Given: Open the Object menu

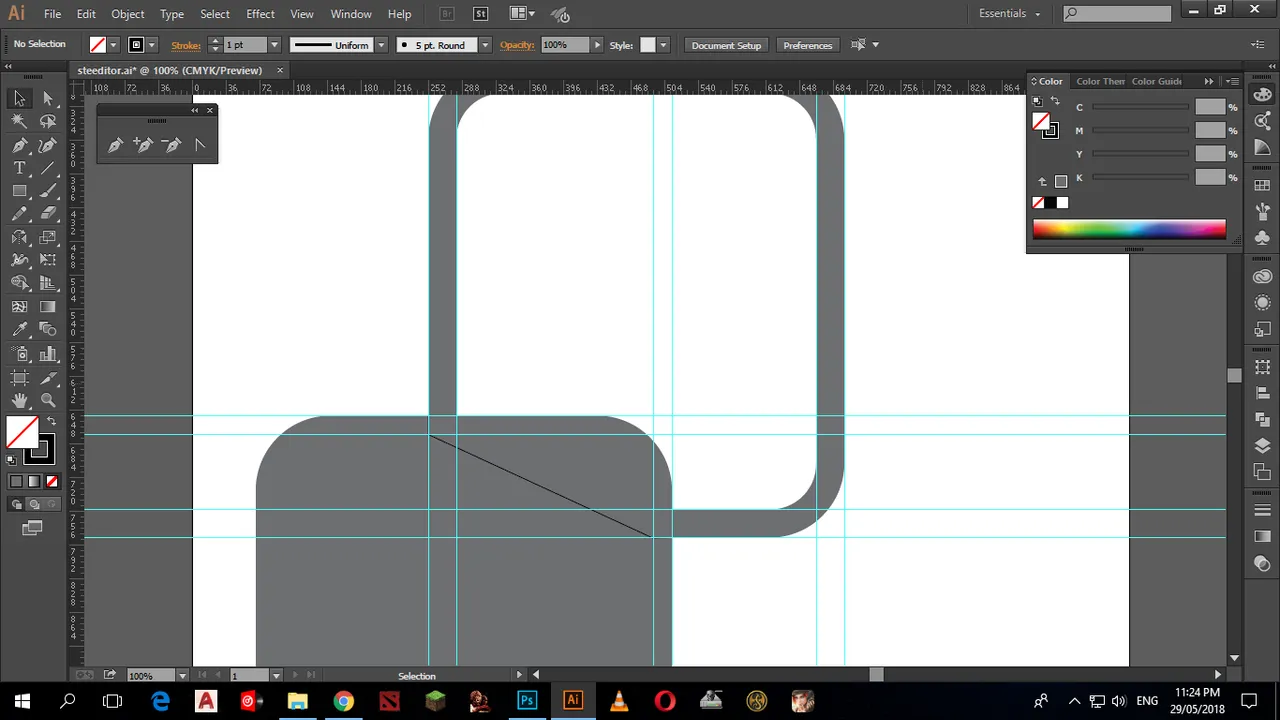Looking at the screenshot, I should tap(128, 14).
